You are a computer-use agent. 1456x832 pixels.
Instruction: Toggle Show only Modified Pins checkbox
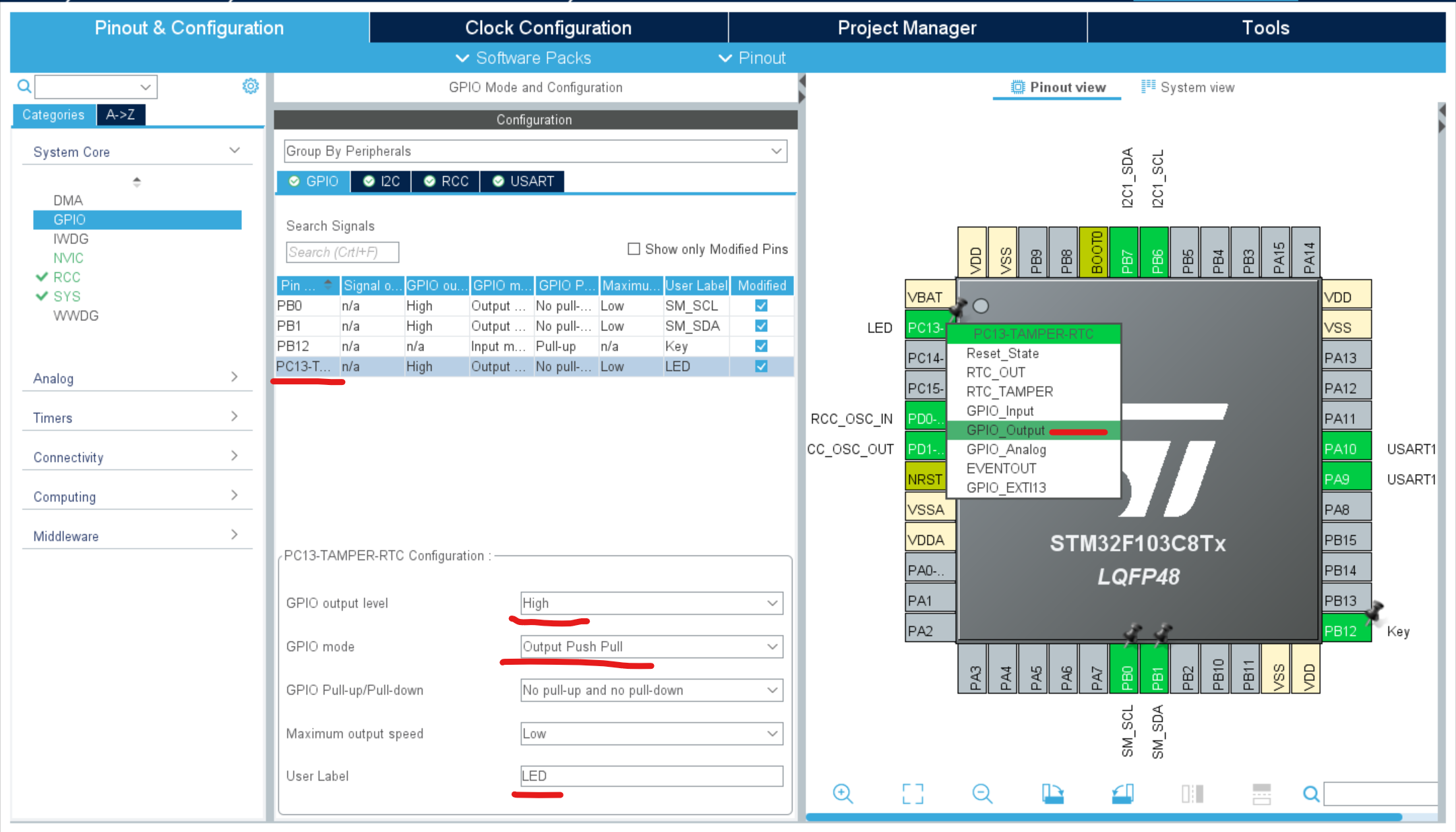[634, 249]
